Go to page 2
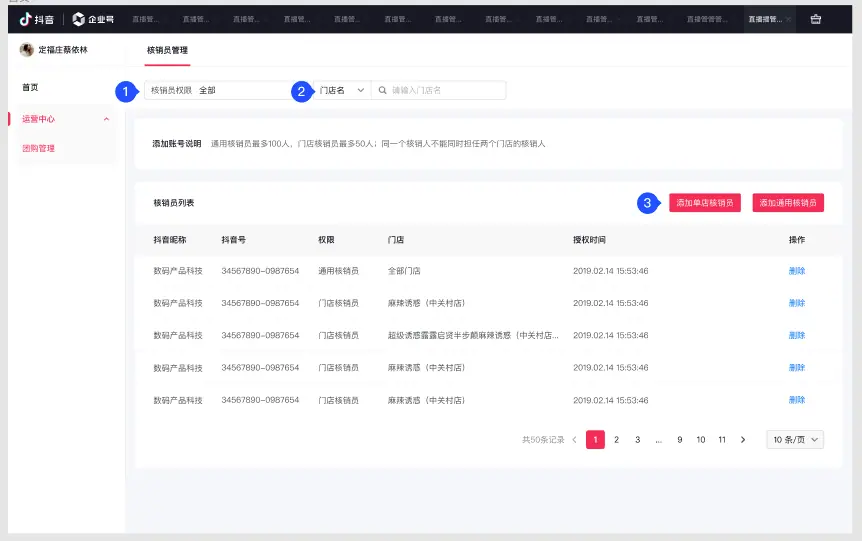This screenshot has height=541, width=862. coord(616,440)
